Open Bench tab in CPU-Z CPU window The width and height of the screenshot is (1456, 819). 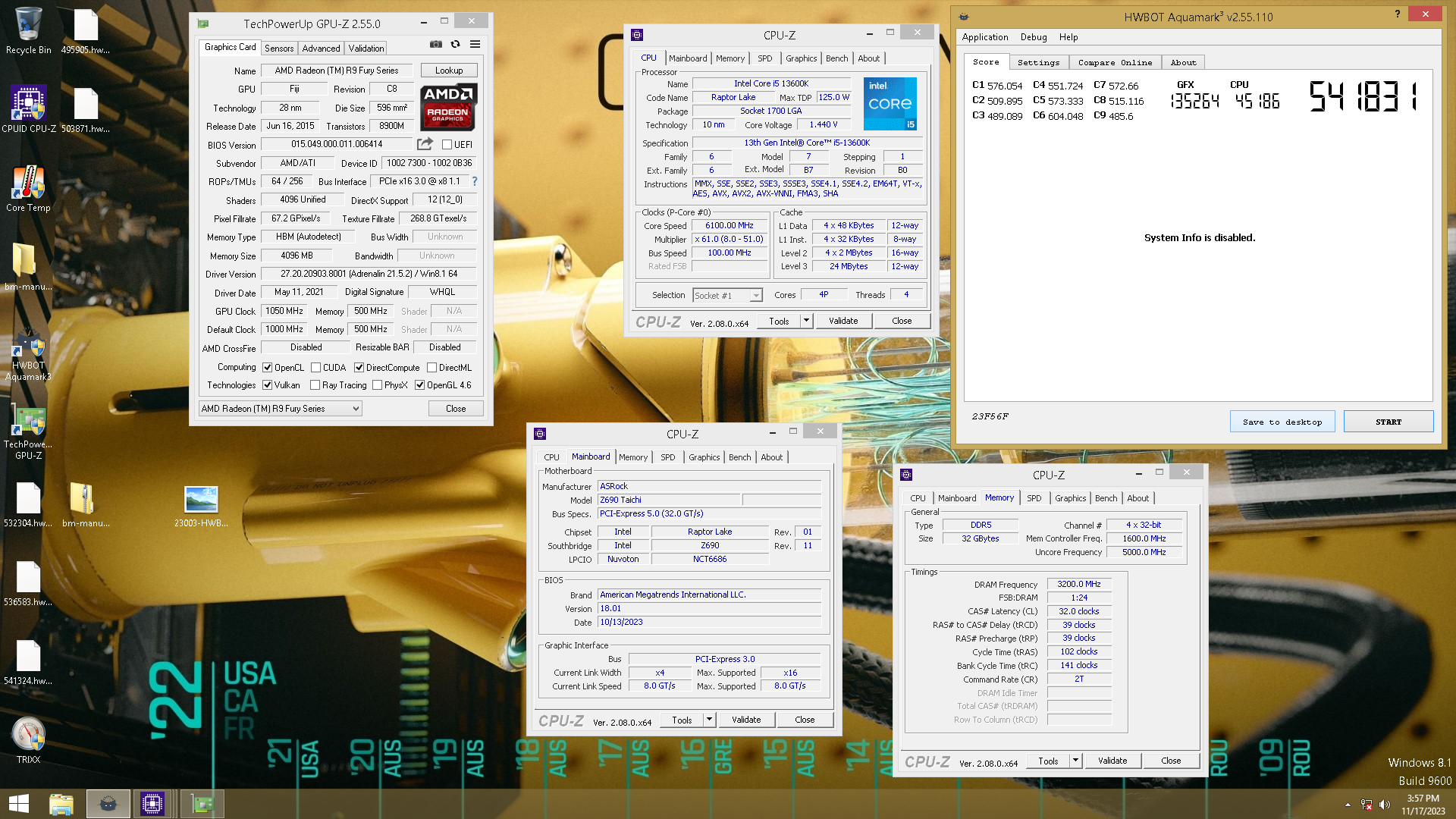[x=837, y=58]
